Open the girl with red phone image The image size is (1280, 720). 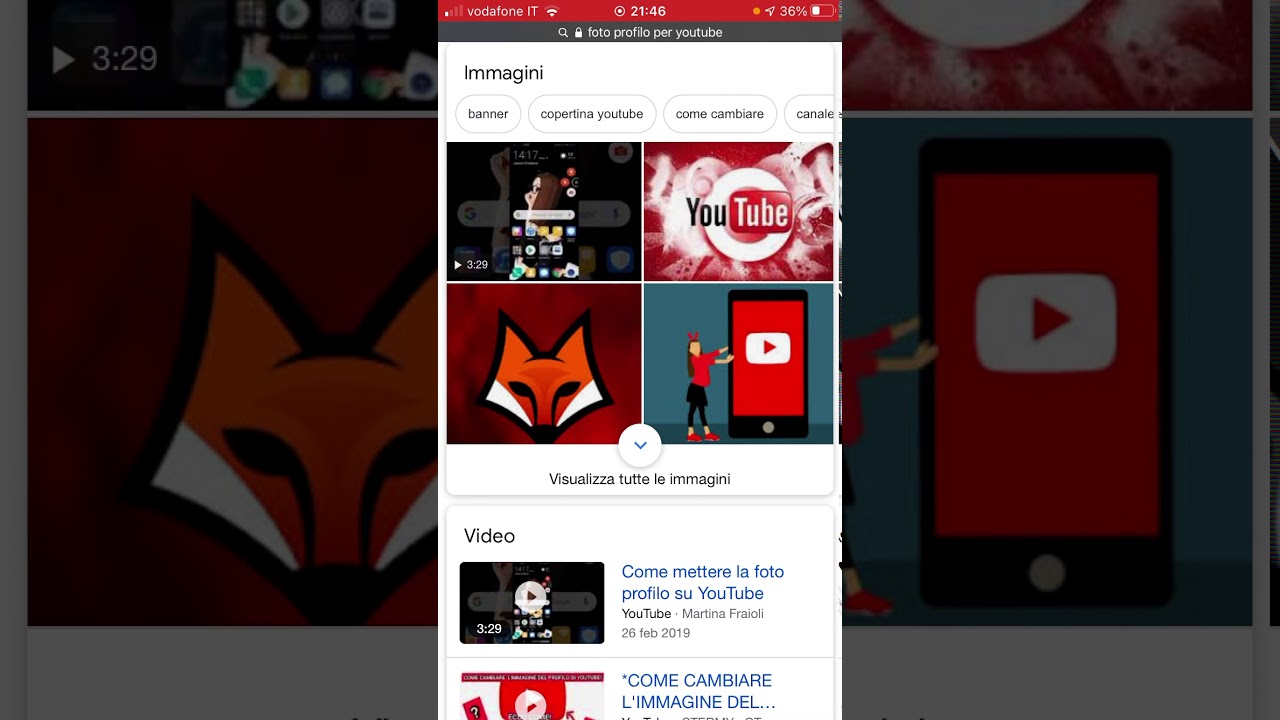point(738,364)
